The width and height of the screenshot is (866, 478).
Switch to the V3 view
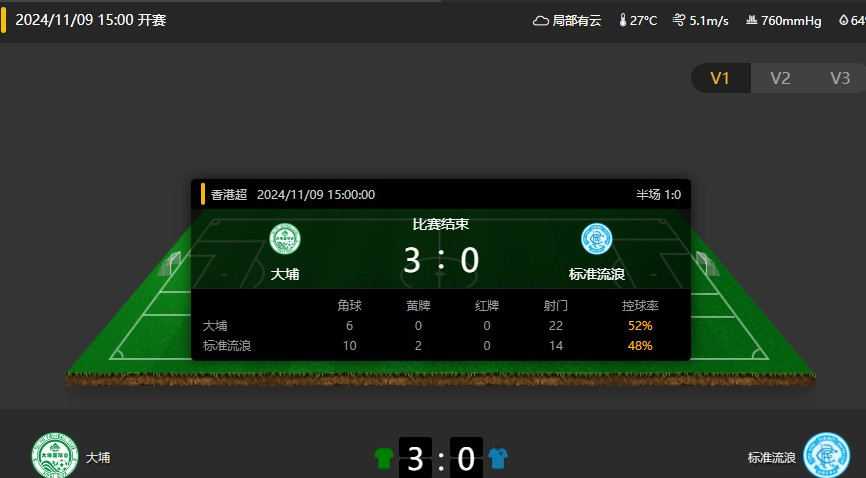[839, 78]
